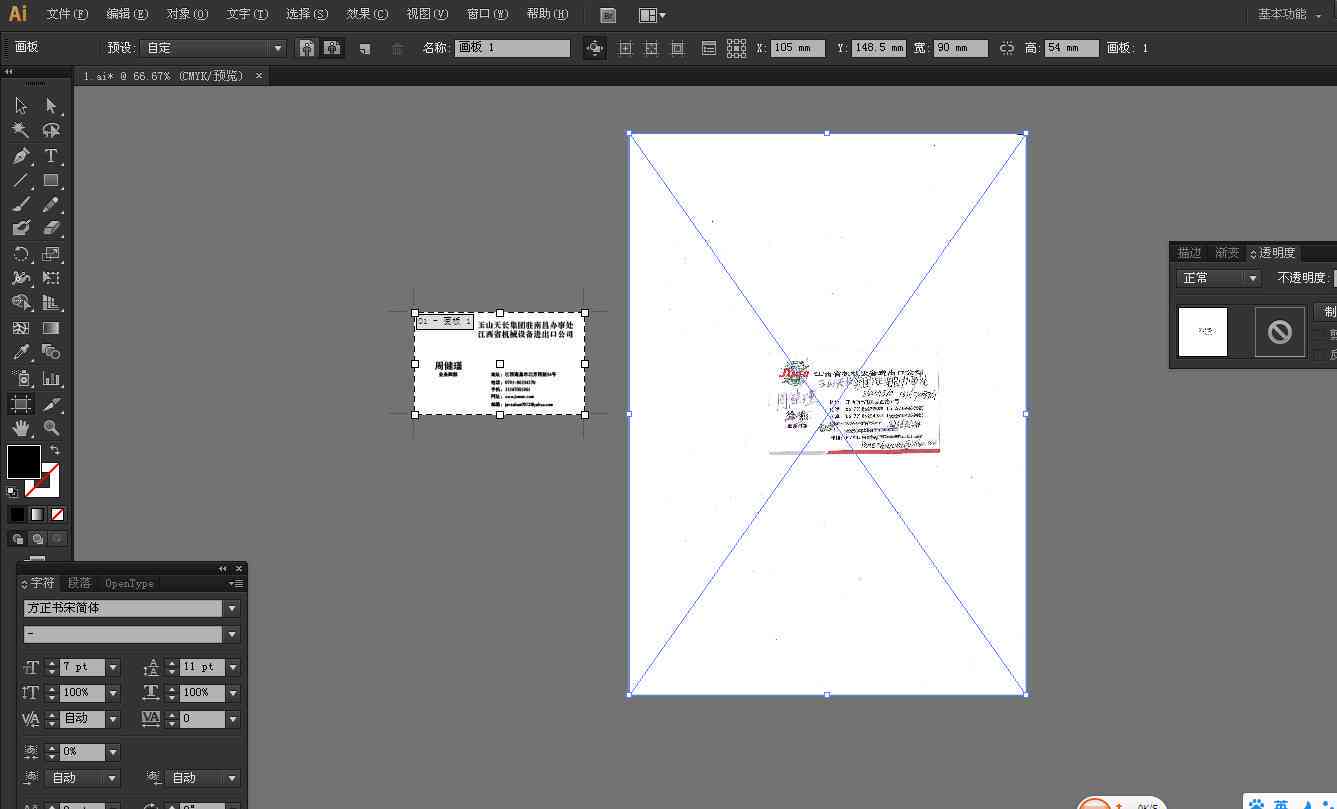The image size is (1337, 809).
Task: Select the Zoom magnifier tool
Action: pos(51,428)
